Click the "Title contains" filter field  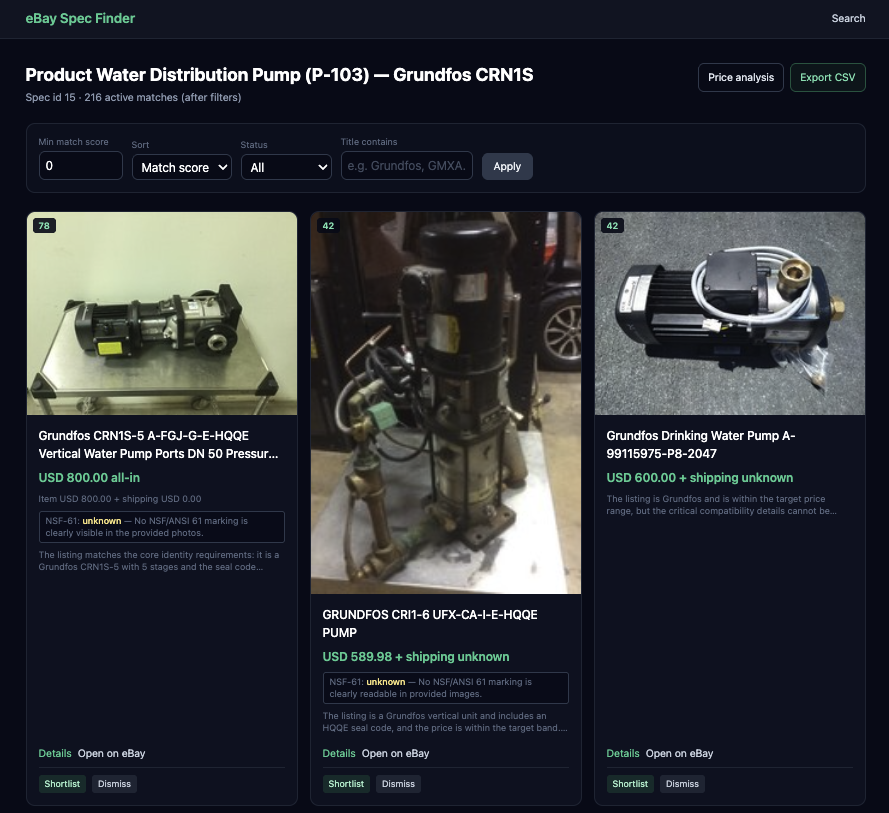[x=406, y=165]
